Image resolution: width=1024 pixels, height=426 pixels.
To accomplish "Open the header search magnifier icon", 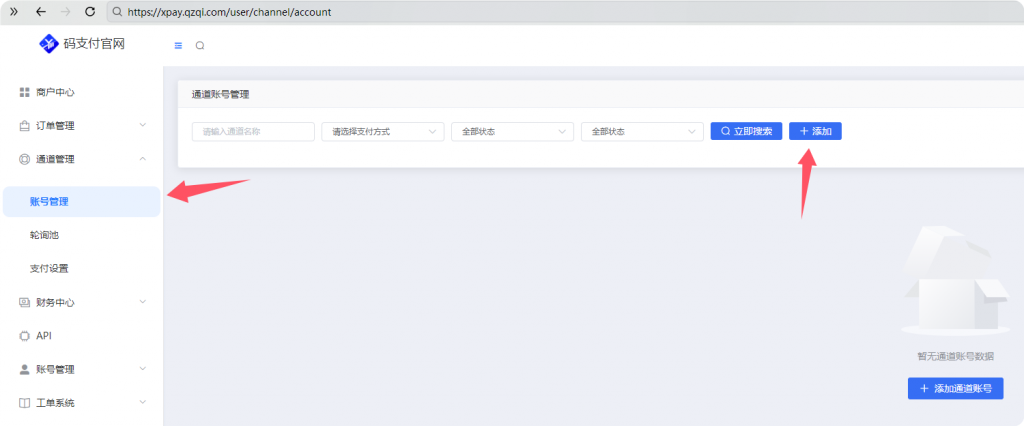I will [x=200, y=46].
